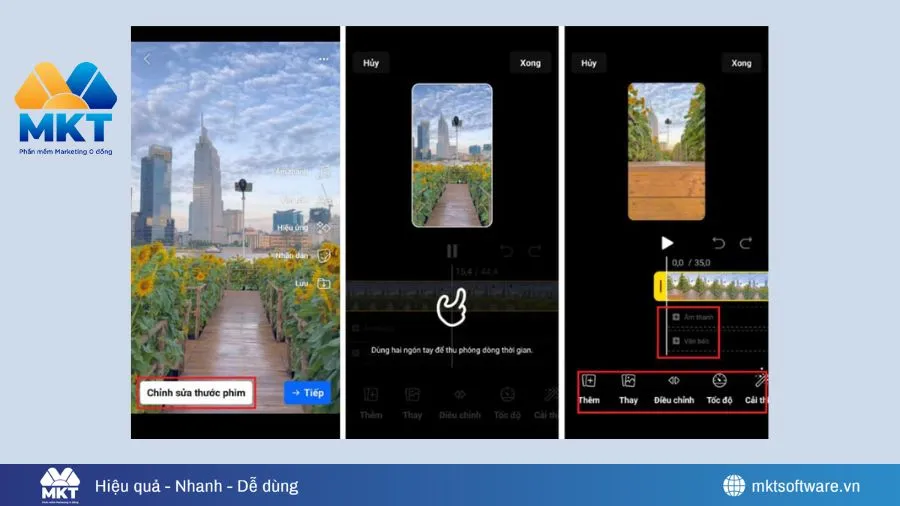Tap the Thay replace-clip tool
Viewport: 900px width, 506px height.
pyautogui.click(x=629, y=389)
